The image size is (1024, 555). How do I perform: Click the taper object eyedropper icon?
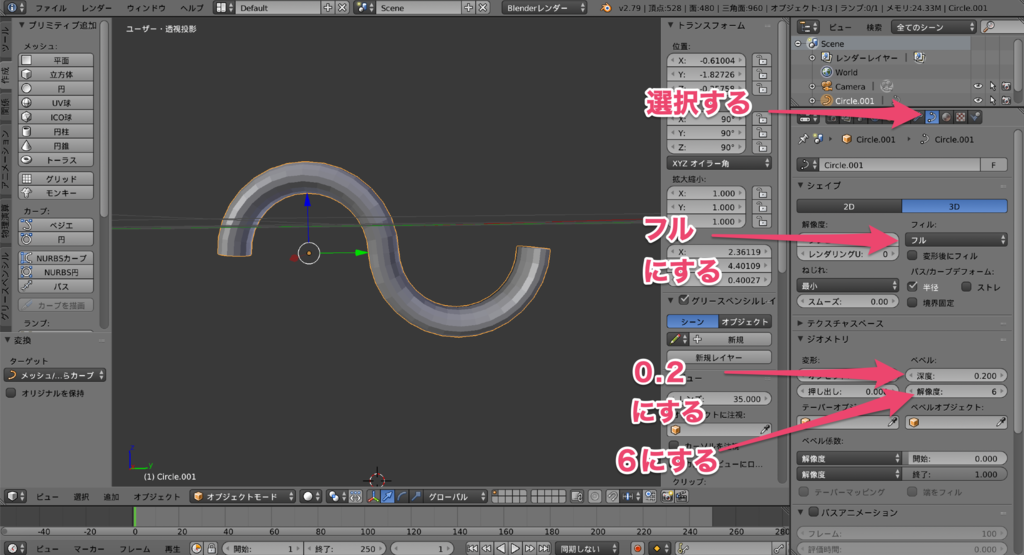coord(892,422)
